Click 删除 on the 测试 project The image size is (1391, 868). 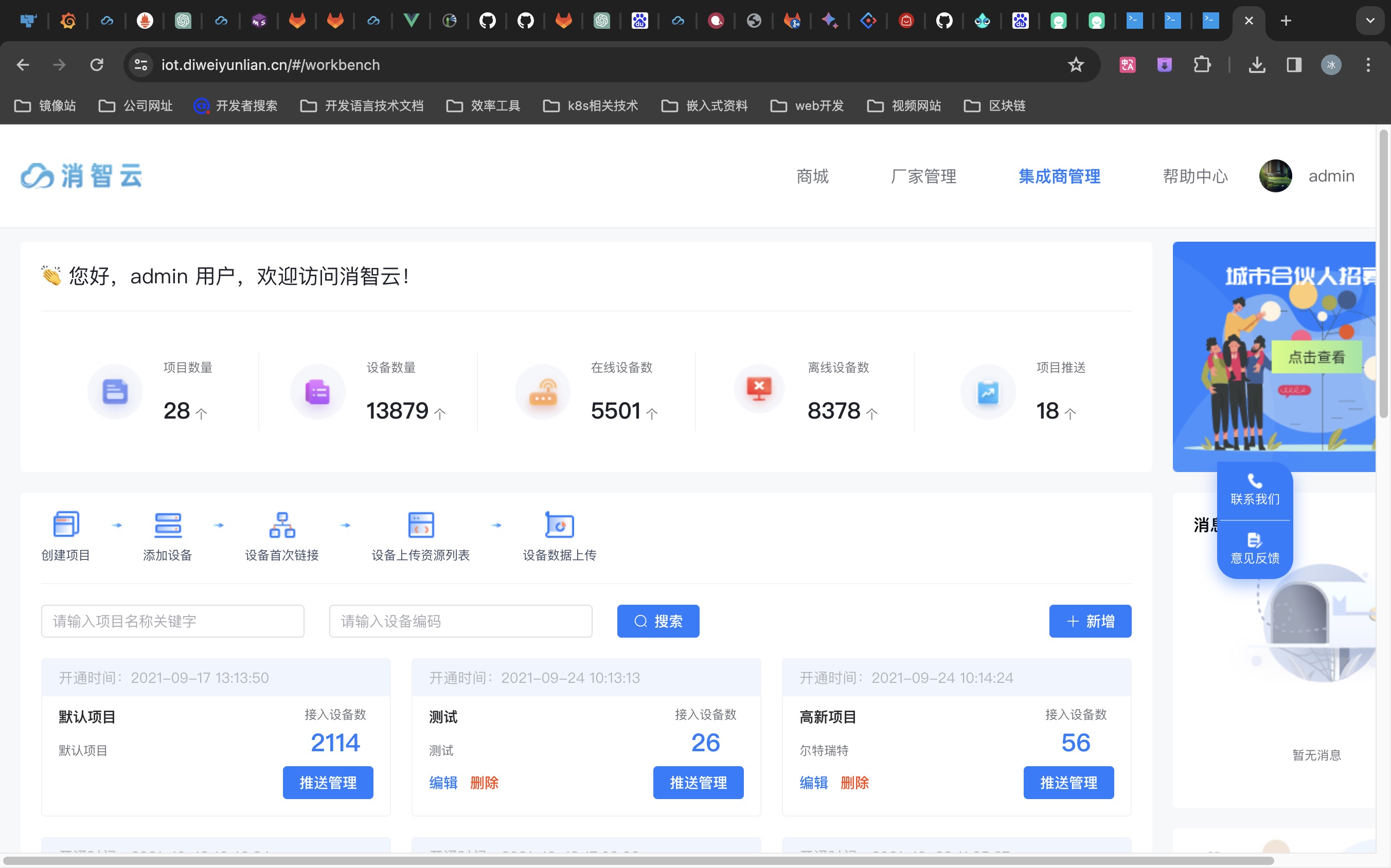[x=484, y=783]
